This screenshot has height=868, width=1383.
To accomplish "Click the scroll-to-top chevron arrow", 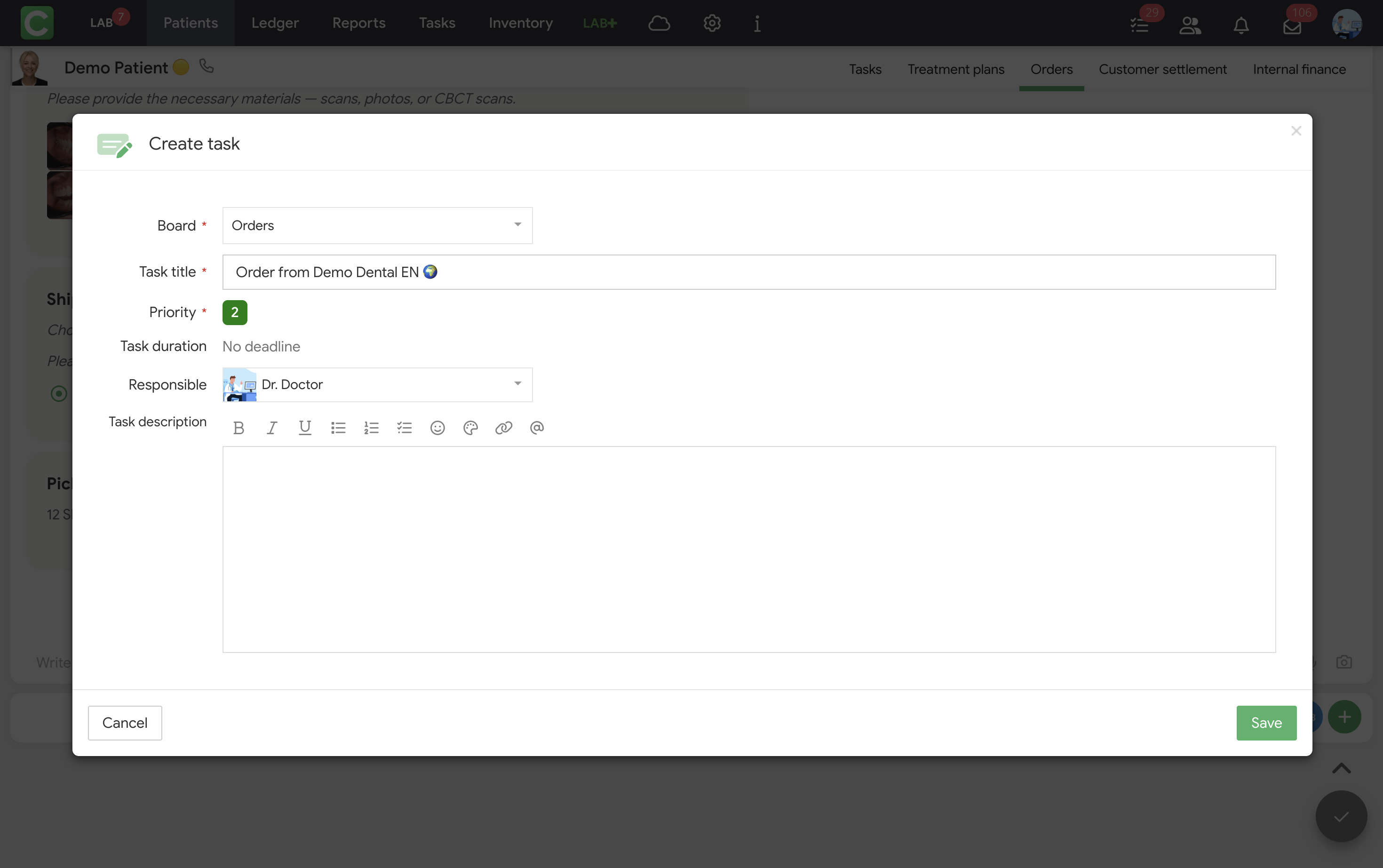I will [1341, 768].
